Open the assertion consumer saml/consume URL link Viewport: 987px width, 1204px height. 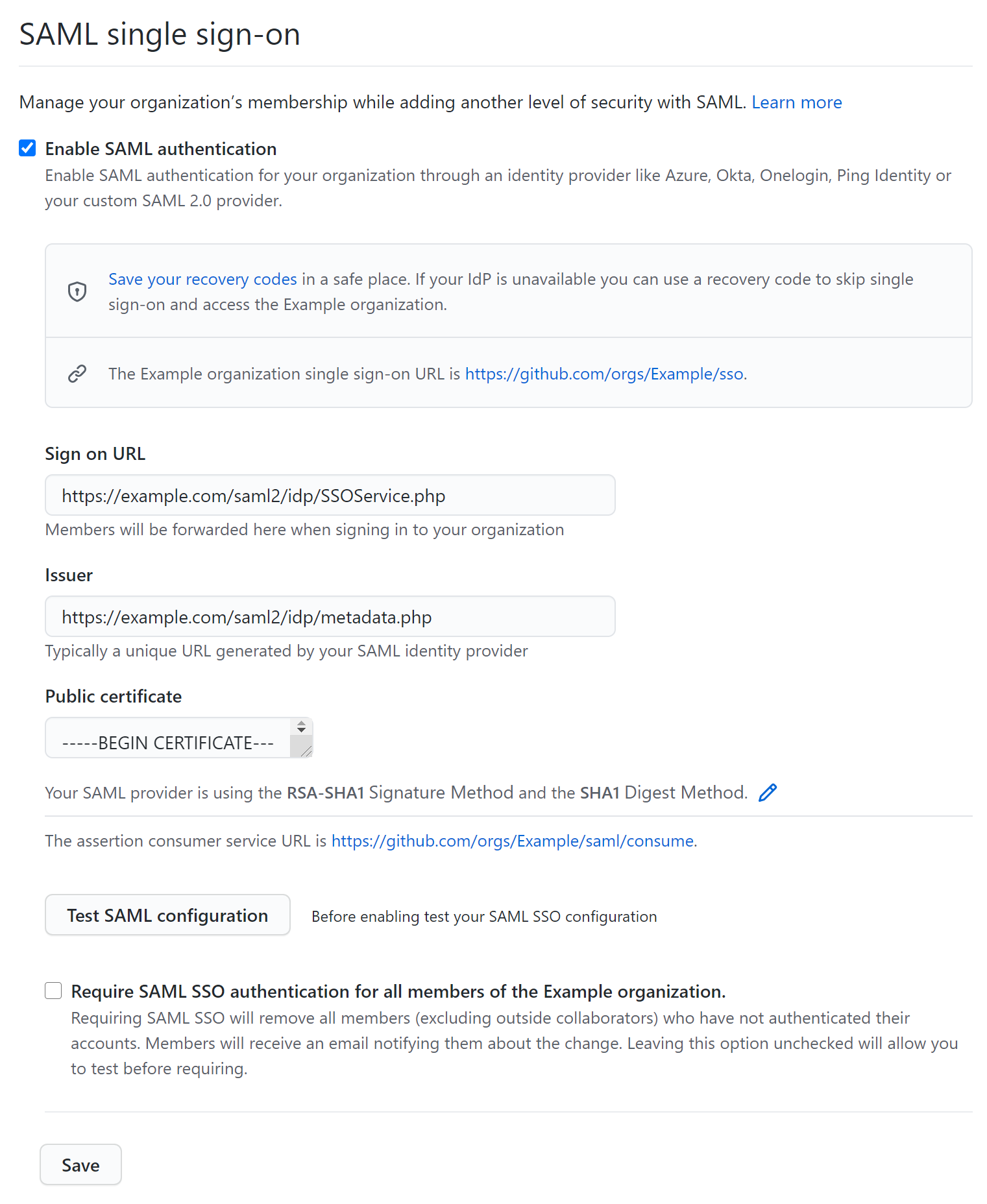(x=512, y=841)
